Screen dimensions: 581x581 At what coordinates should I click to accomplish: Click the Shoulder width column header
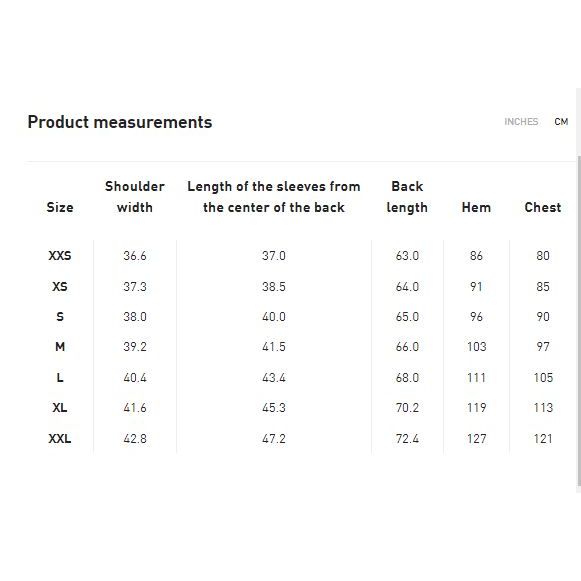(x=135, y=197)
